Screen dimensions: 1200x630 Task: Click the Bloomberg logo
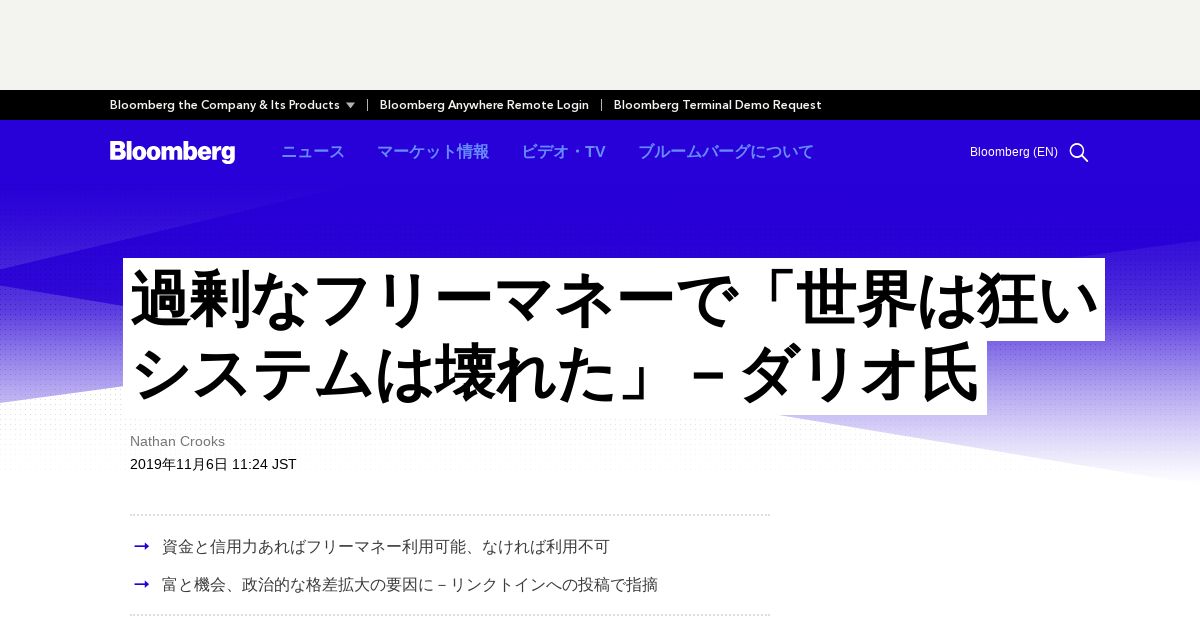pyautogui.click(x=172, y=152)
